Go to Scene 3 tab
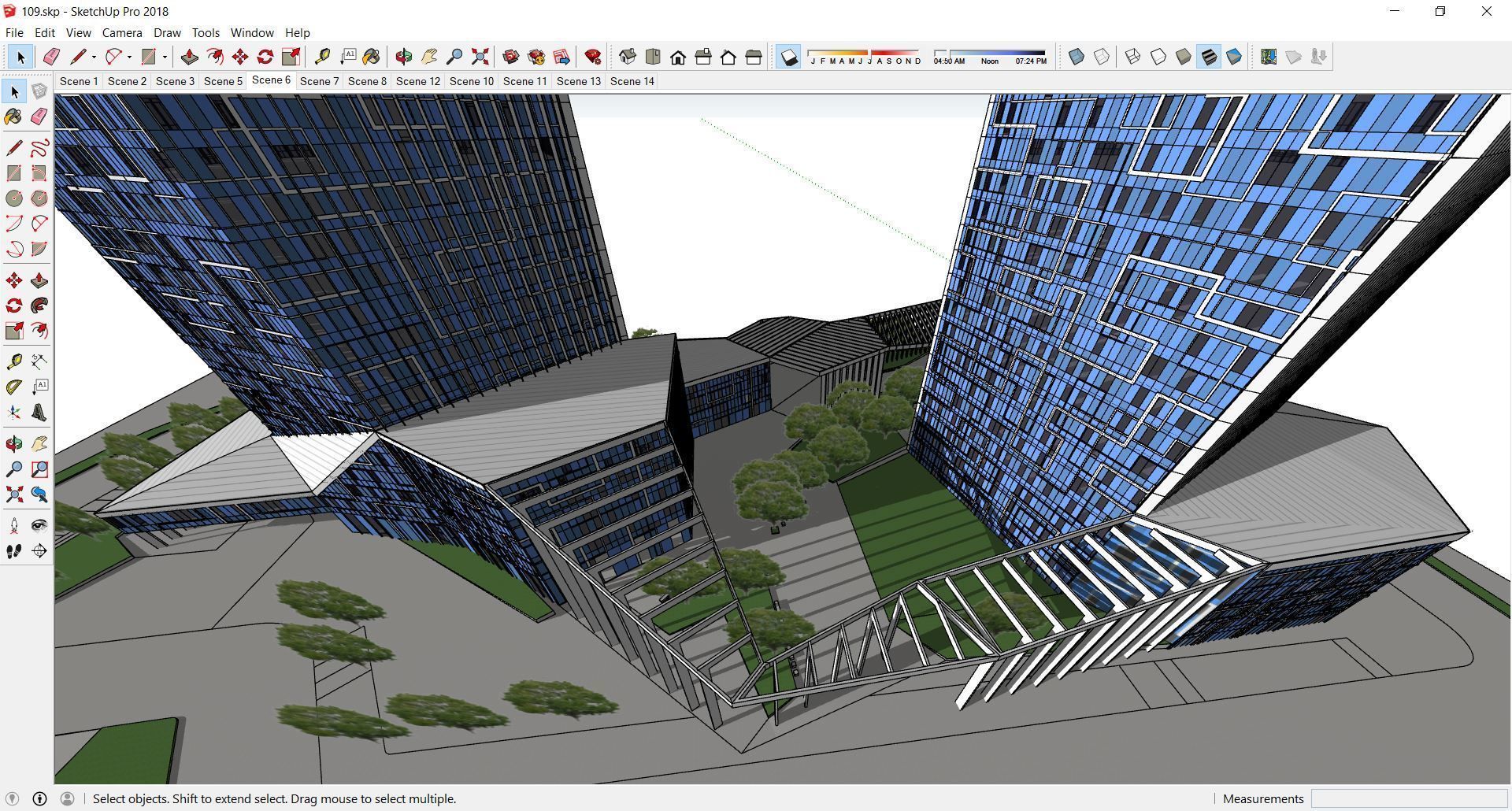Screen dimensions: 1512x811 click(175, 81)
